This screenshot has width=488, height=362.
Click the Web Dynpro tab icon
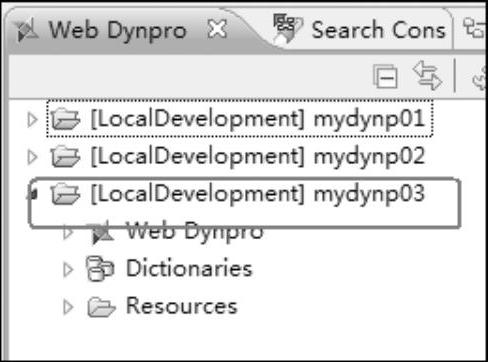coord(27,31)
